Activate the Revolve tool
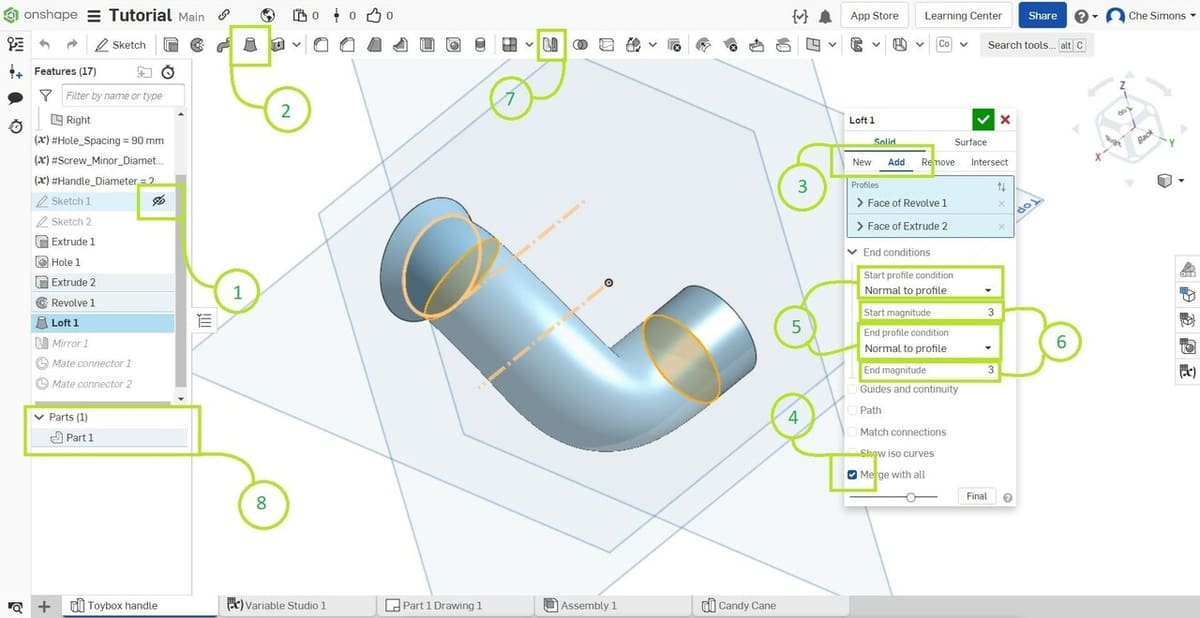Viewport: 1200px width, 618px height. coord(197,45)
